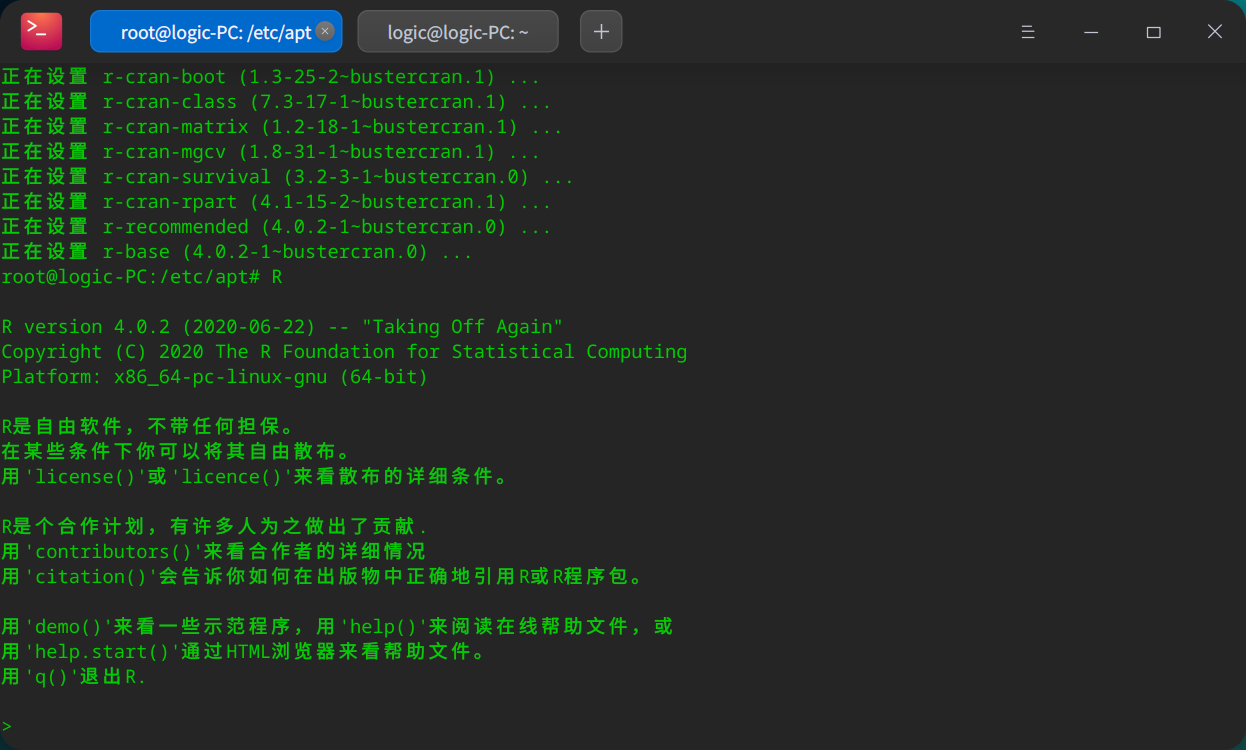The image size is (1246, 750).
Task: Click the 'r-recommended (4.0.2-1~bustercran.0)' line
Action: [x=276, y=227]
